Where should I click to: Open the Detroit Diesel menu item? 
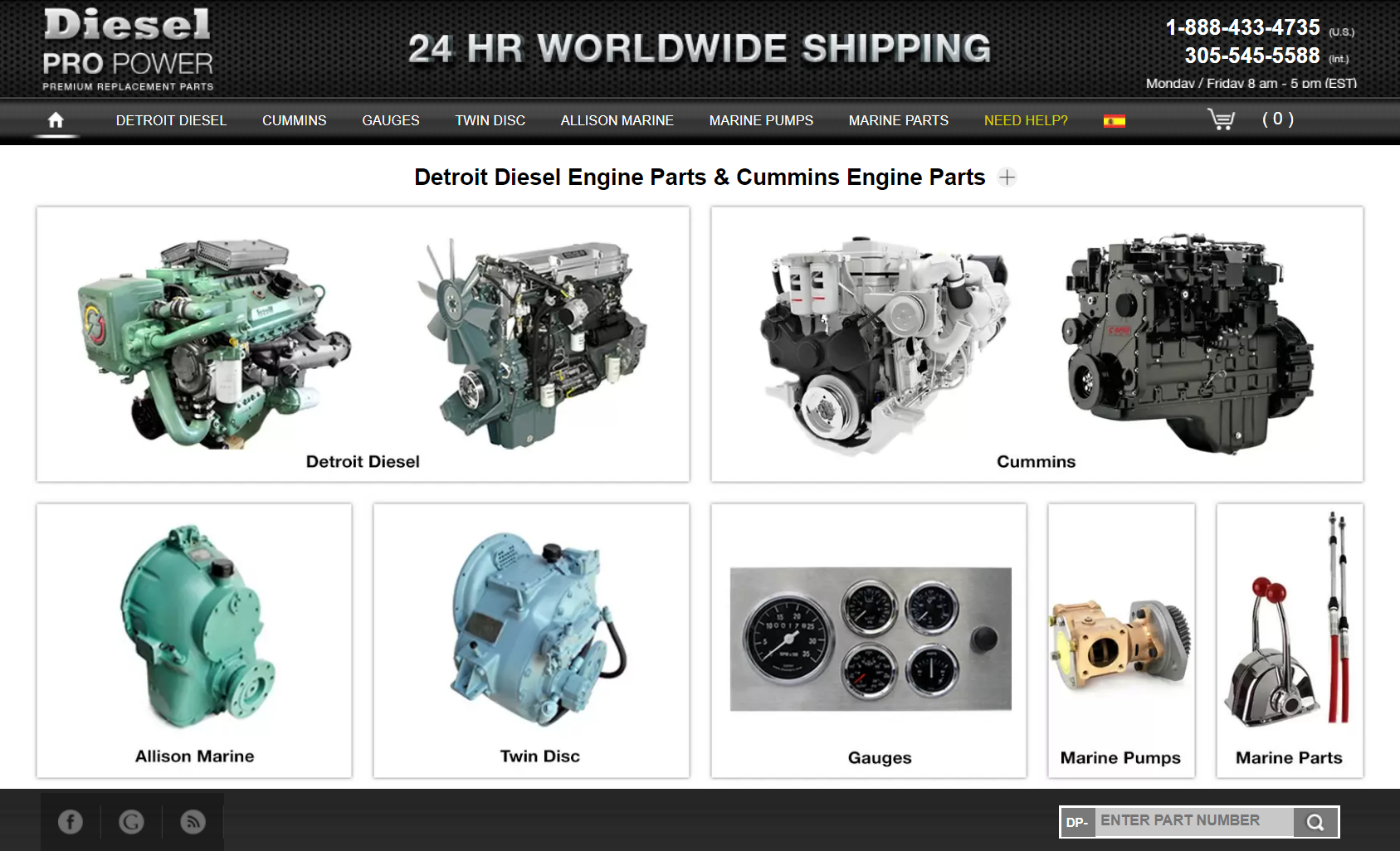(x=171, y=120)
